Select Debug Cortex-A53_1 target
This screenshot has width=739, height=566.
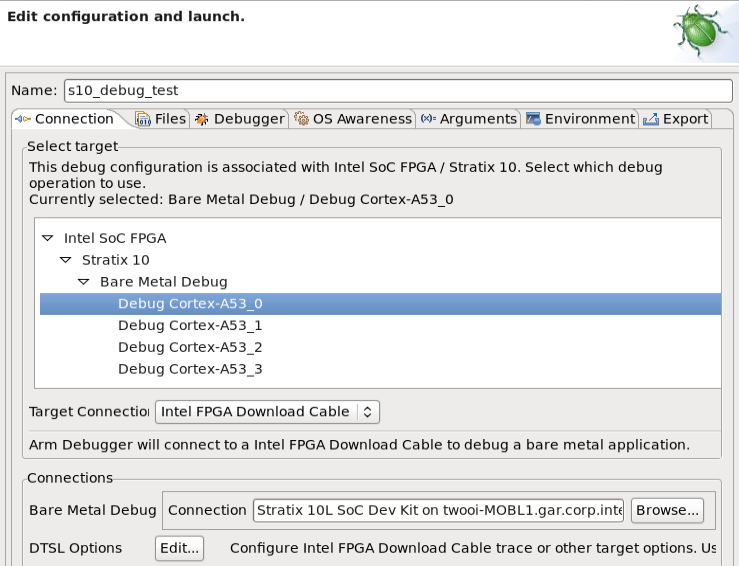coord(190,326)
